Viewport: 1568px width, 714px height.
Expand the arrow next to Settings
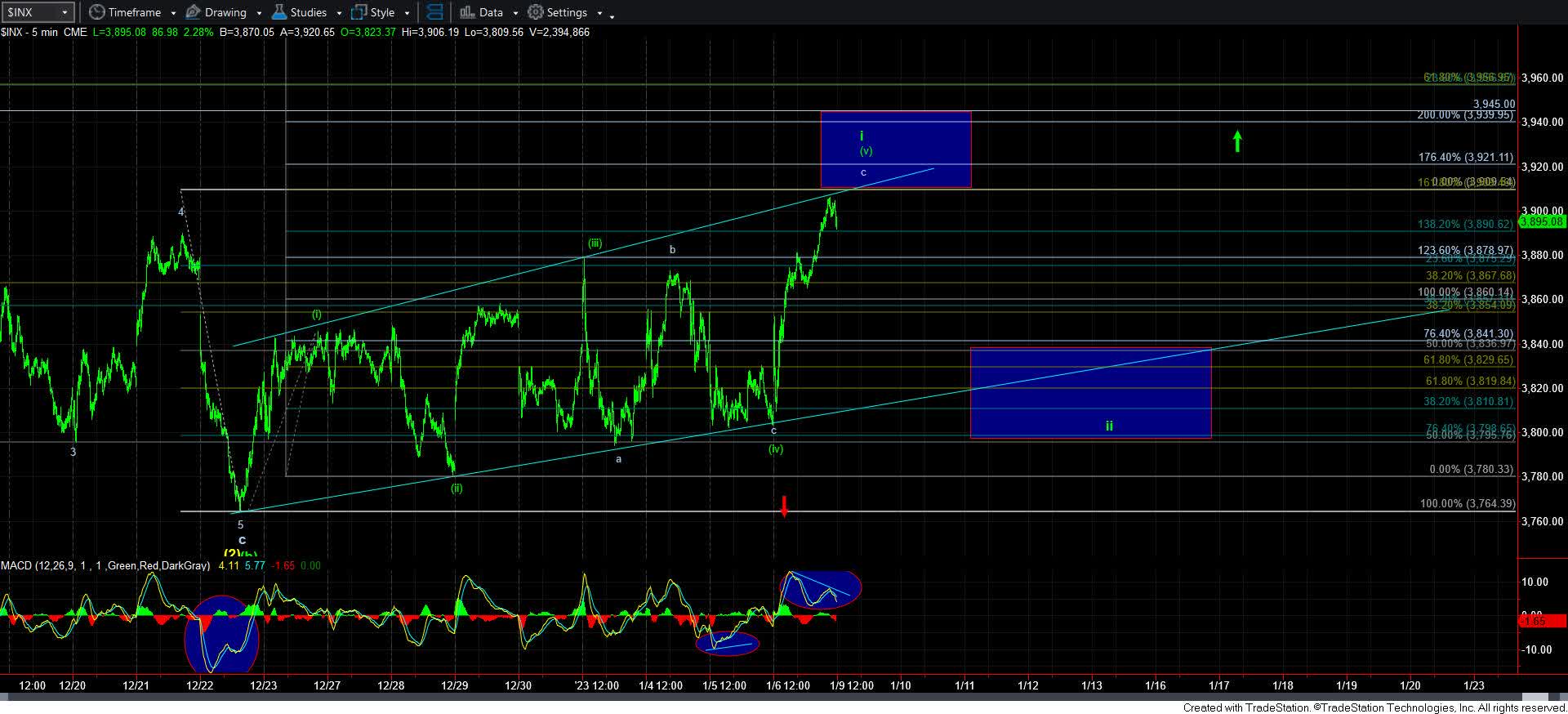click(599, 13)
